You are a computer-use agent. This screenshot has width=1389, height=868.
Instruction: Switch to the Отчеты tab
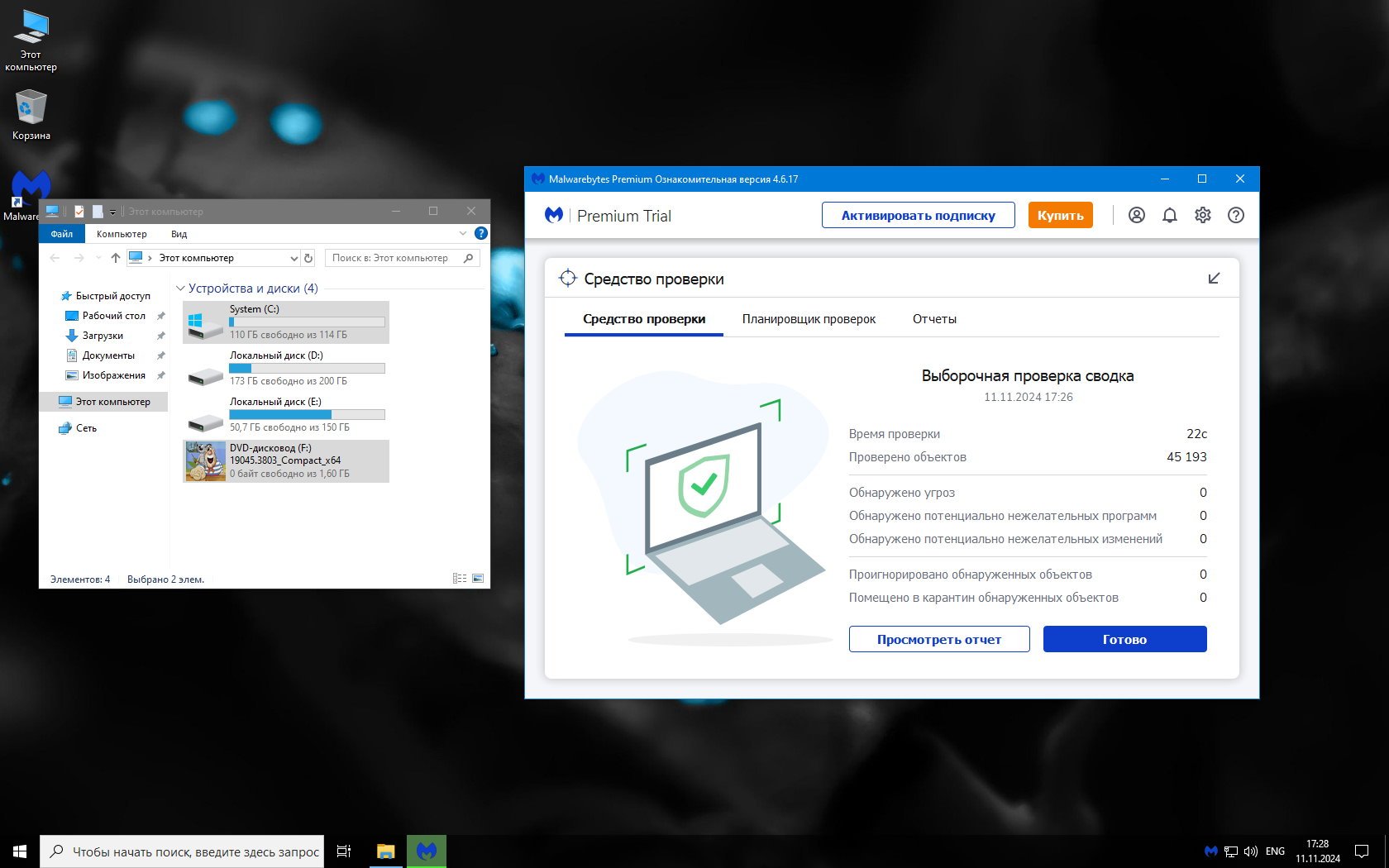coord(934,319)
